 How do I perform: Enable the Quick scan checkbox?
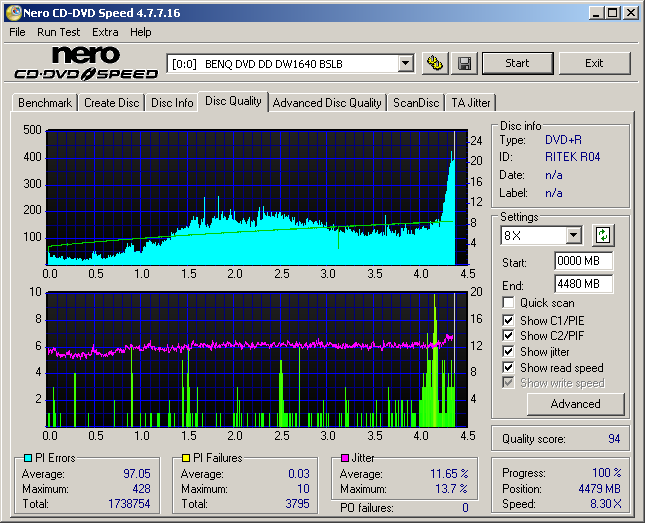pyautogui.click(x=509, y=303)
